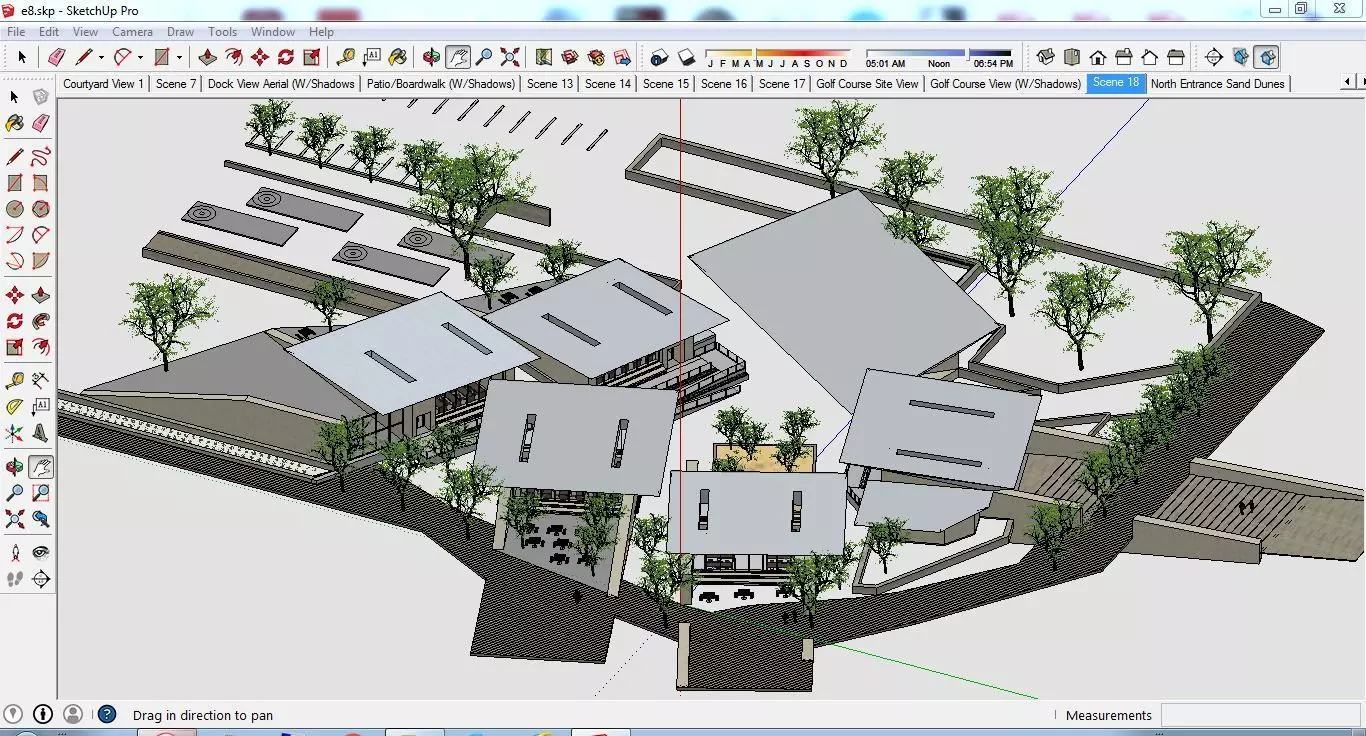The image size is (1366, 736).
Task: Switch to Golf Course Site View tab
Action: coord(867,84)
